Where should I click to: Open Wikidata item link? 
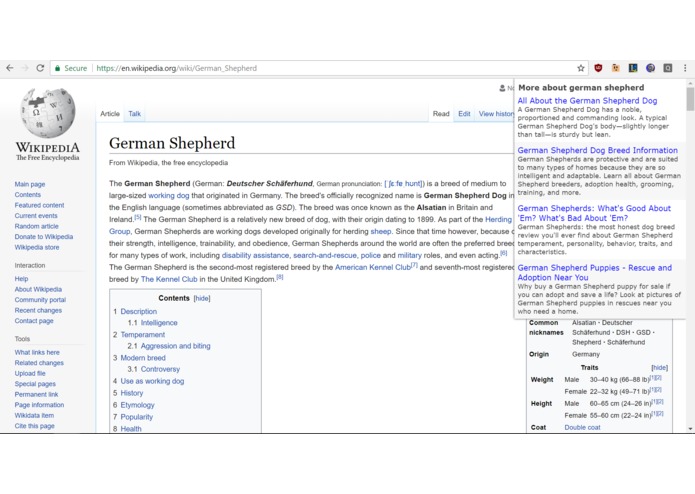(x=34, y=416)
